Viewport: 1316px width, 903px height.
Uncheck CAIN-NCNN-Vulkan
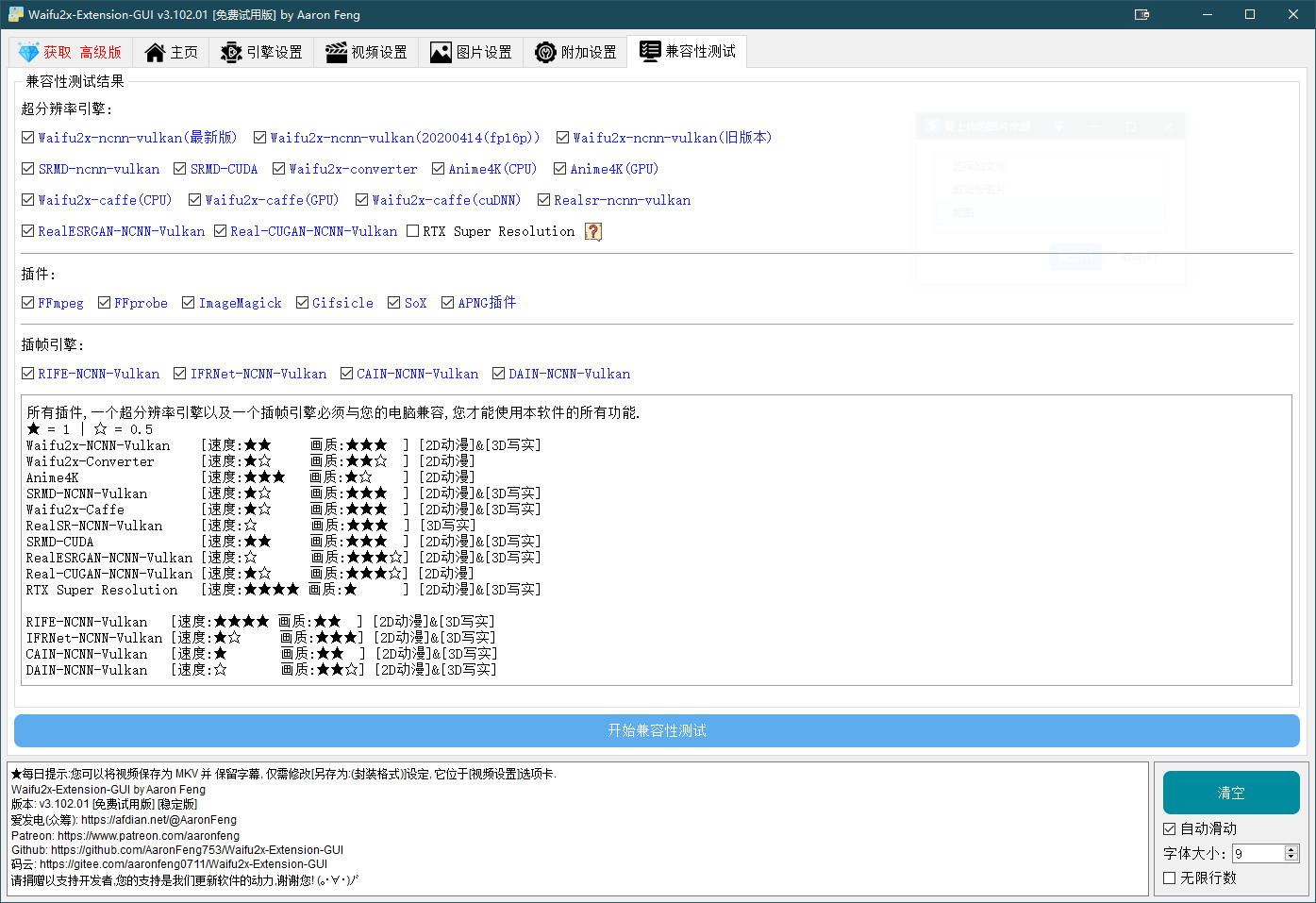coord(347,374)
